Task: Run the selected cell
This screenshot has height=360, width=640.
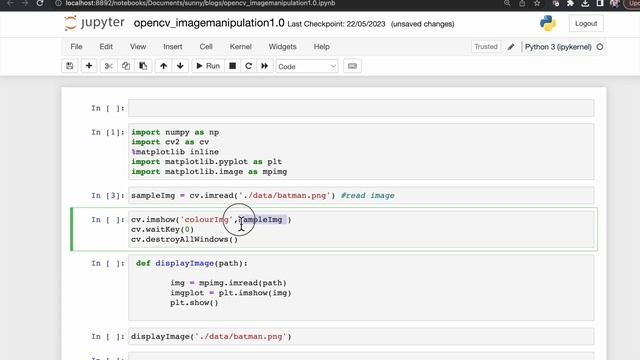Action: 208,66
